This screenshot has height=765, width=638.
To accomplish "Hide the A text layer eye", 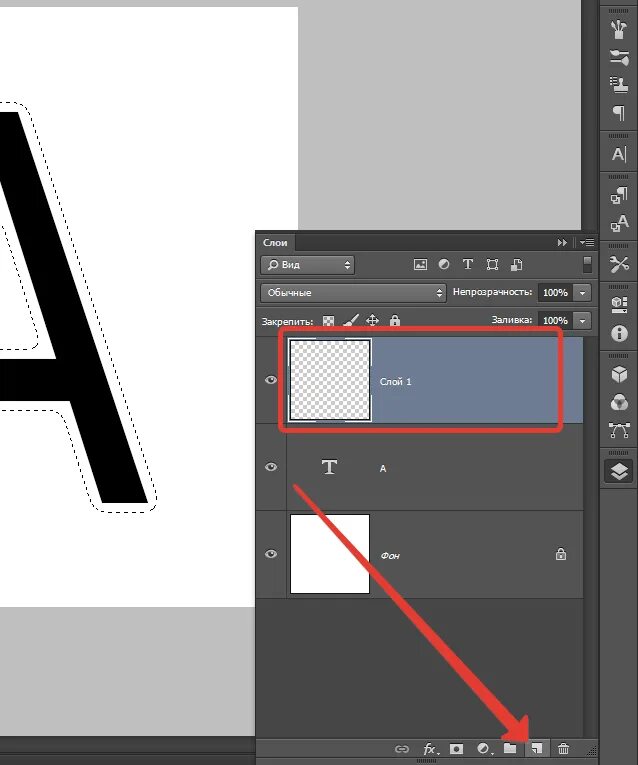I will (271, 467).
